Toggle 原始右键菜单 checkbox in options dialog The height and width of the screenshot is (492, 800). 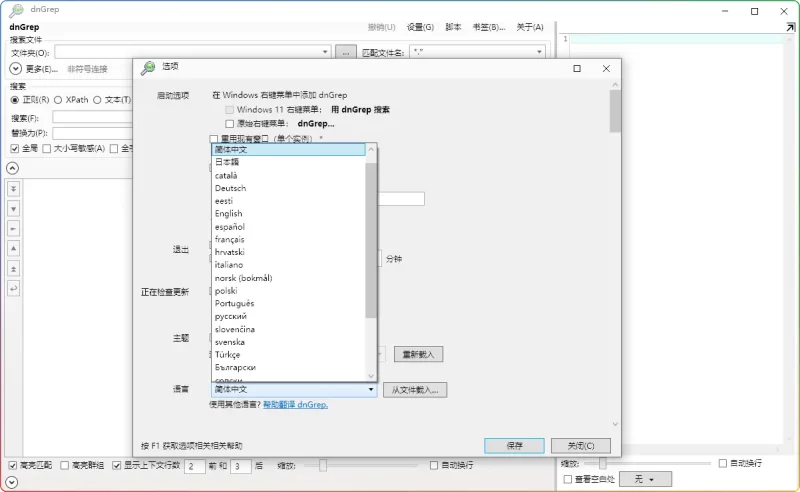tap(230, 124)
